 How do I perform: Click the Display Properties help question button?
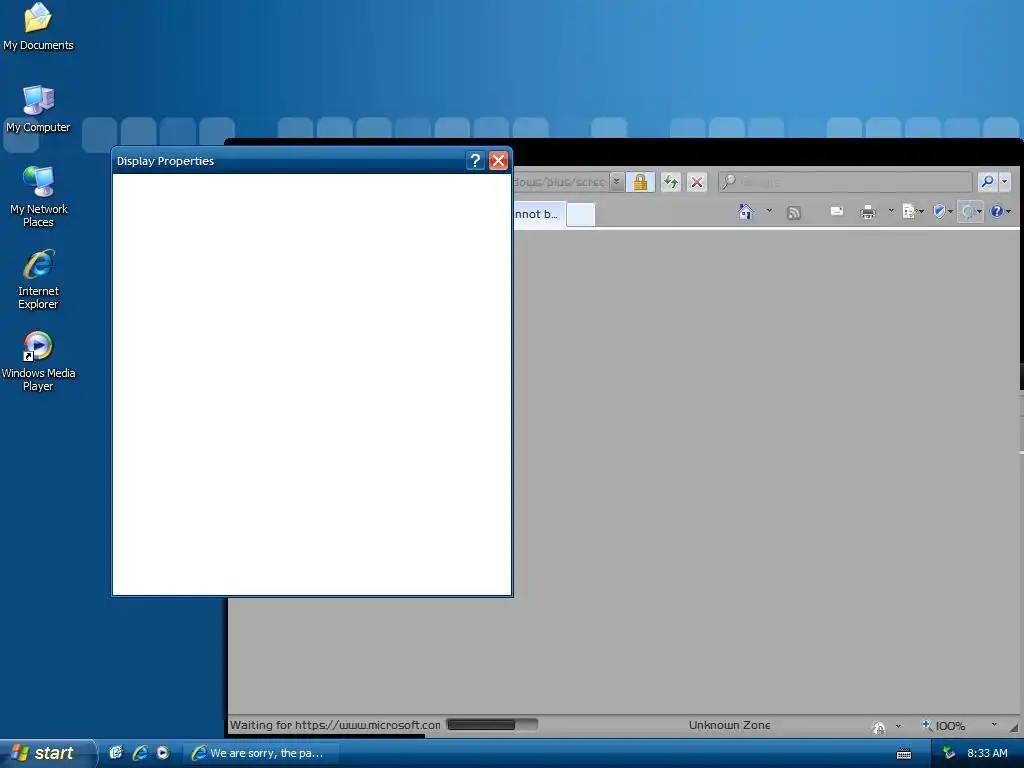475,161
